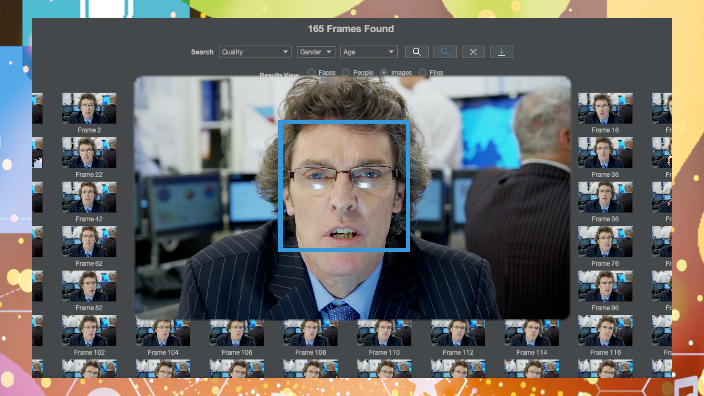Open the Frame 62 thumbnail

pos(89,242)
